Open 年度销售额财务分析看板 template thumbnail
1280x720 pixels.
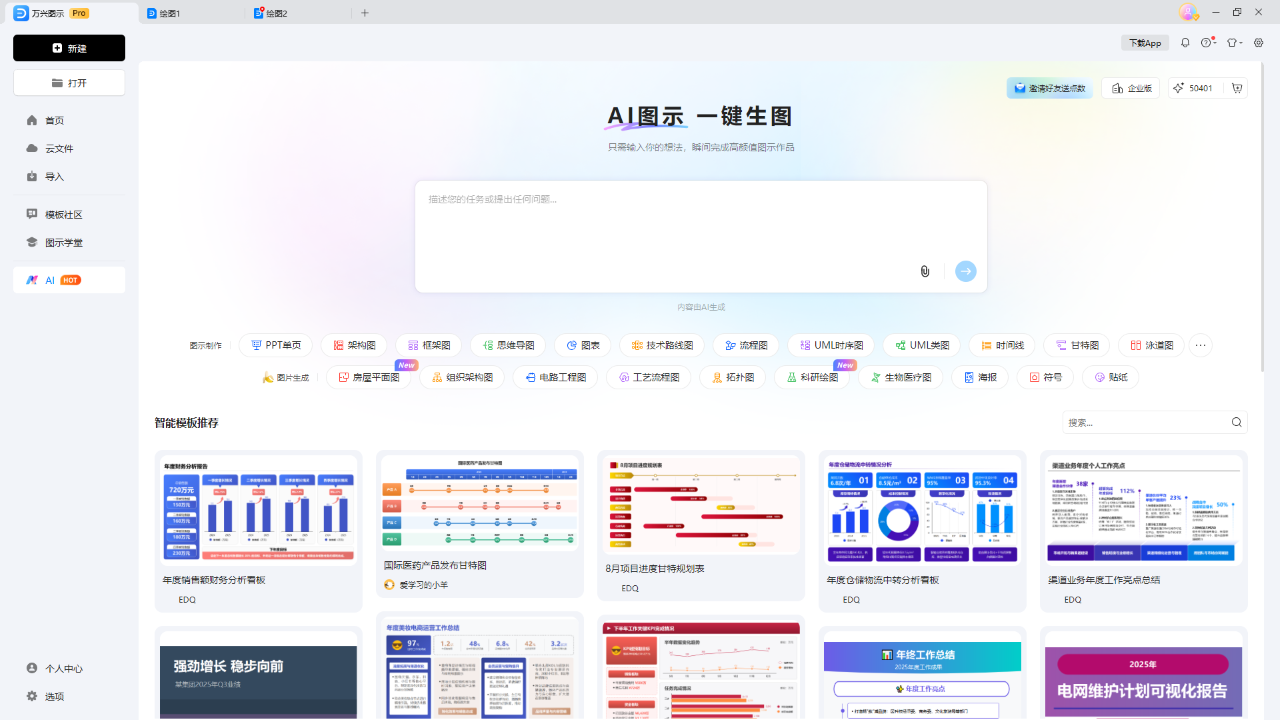tap(259, 512)
